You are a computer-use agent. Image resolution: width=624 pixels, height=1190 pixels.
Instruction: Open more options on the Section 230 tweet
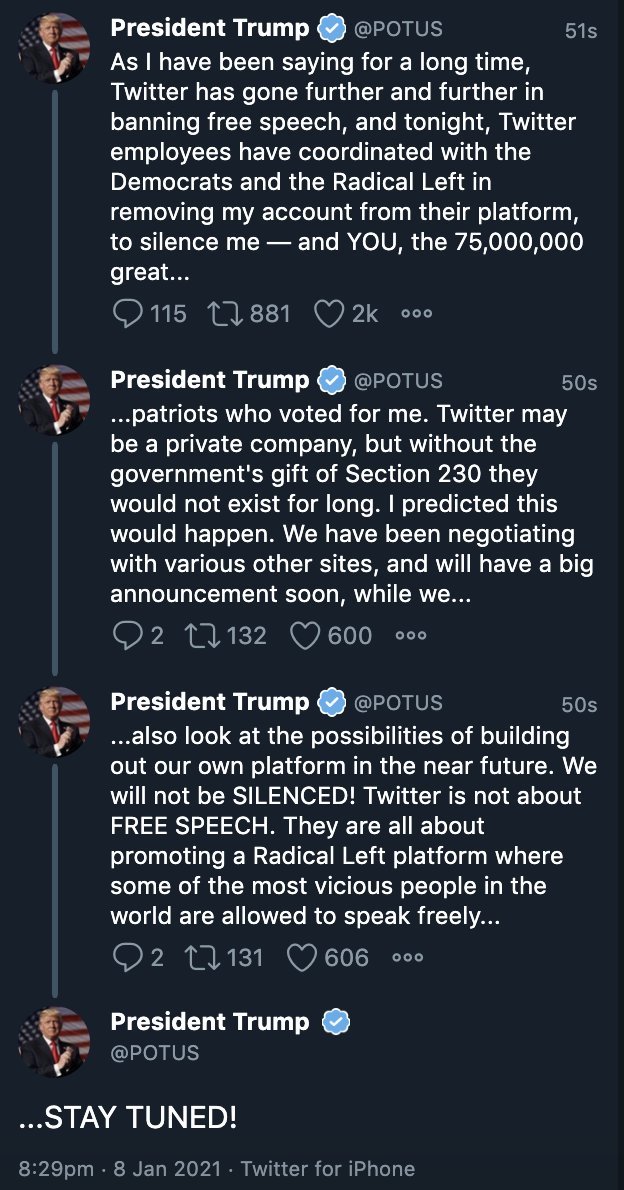click(x=411, y=635)
